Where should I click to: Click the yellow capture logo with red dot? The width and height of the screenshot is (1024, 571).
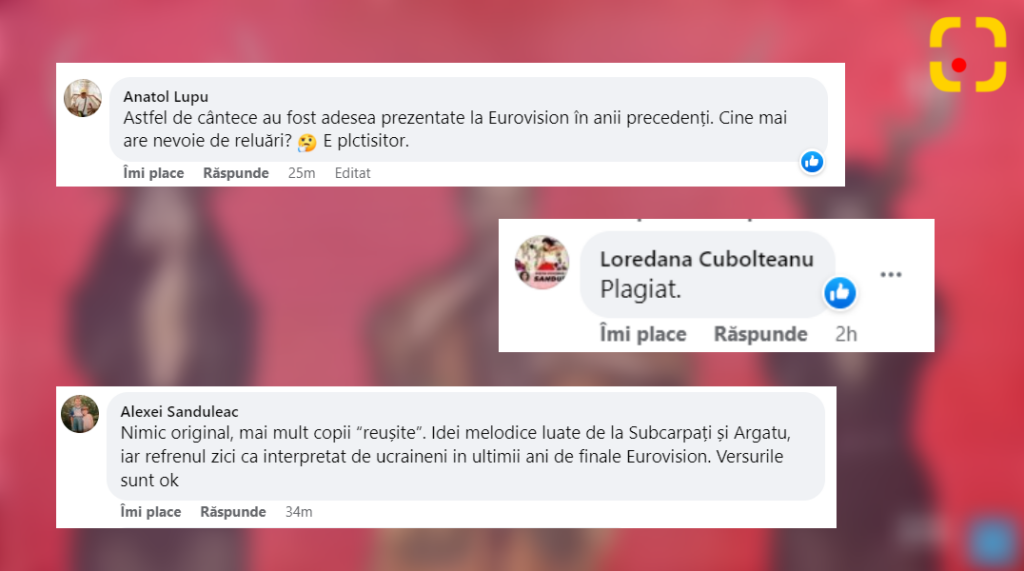point(968,54)
